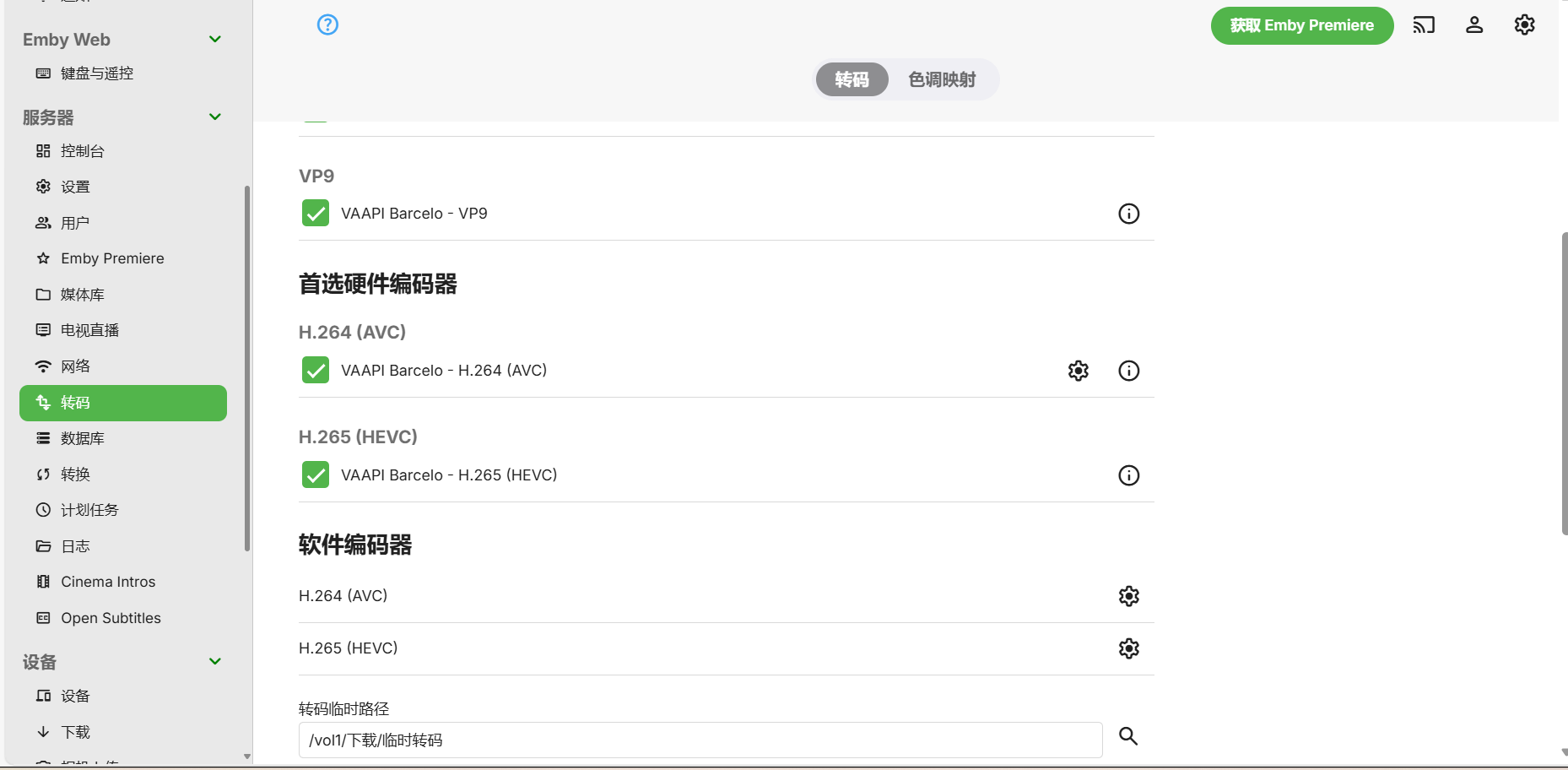Click the main page vertical scrollbar
Screen dimensions: 1568x770
click(1565, 383)
